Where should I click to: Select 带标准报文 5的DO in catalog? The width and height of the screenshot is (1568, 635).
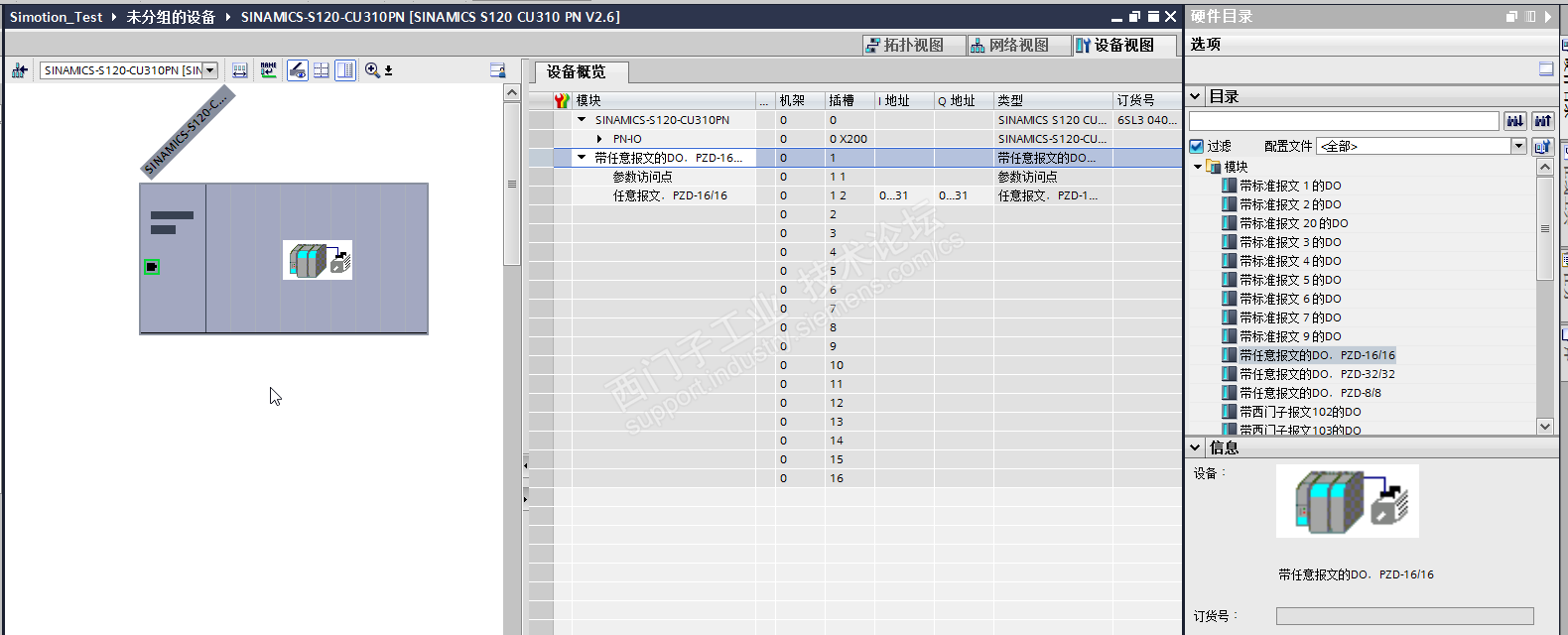pos(1290,280)
